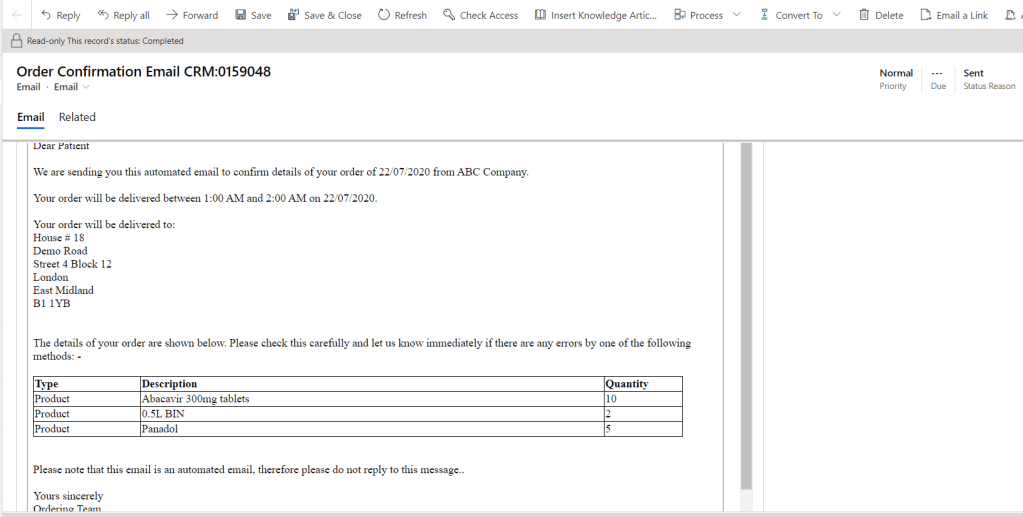
Task: Delete this email record
Action: tap(881, 15)
